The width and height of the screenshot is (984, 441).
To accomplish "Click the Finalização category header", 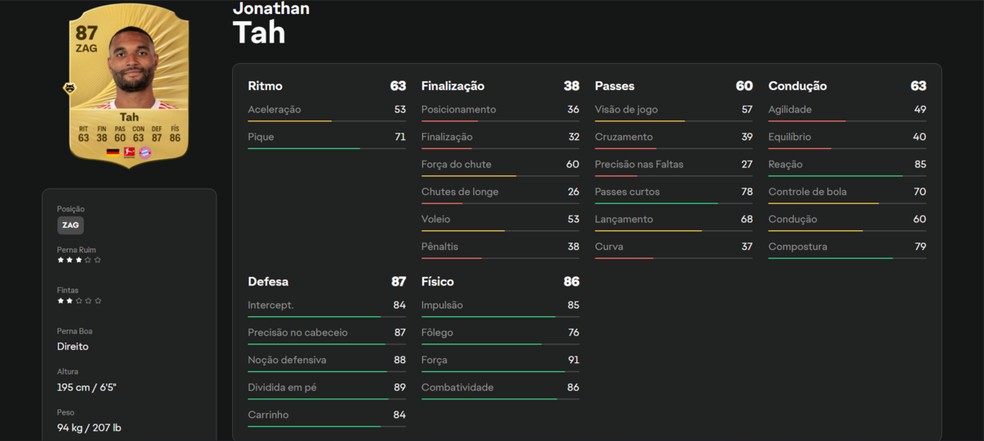I will click(452, 86).
